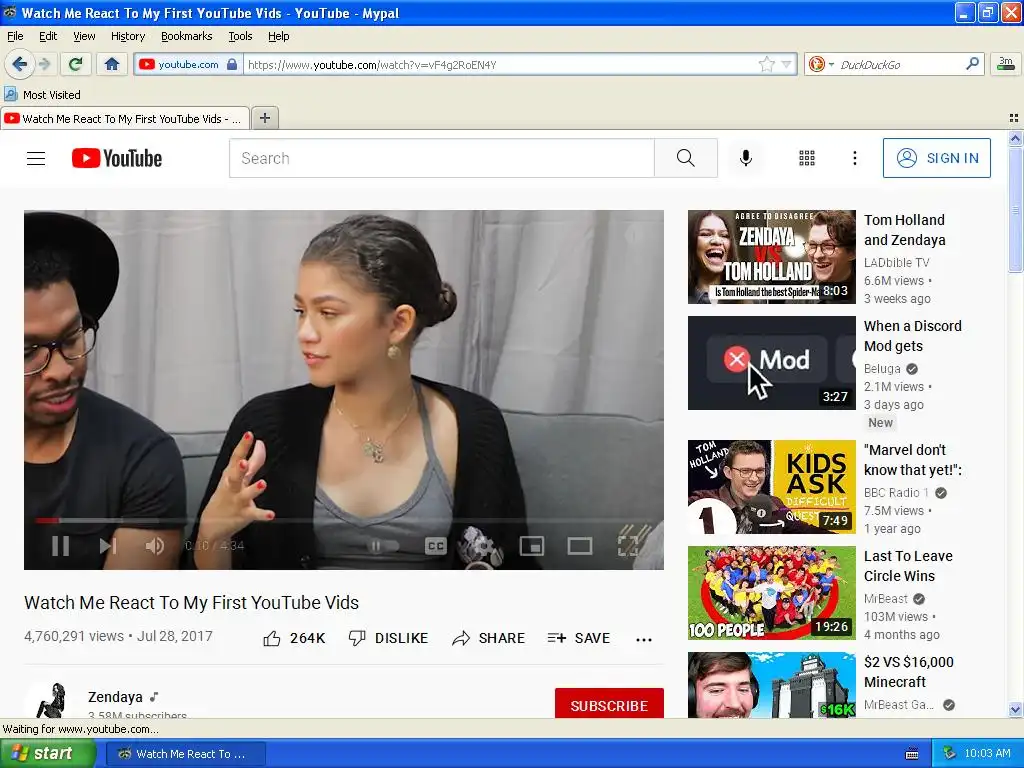Open the YouTube apps grid icon
The height and width of the screenshot is (768, 1024).
pyautogui.click(x=807, y=158)
